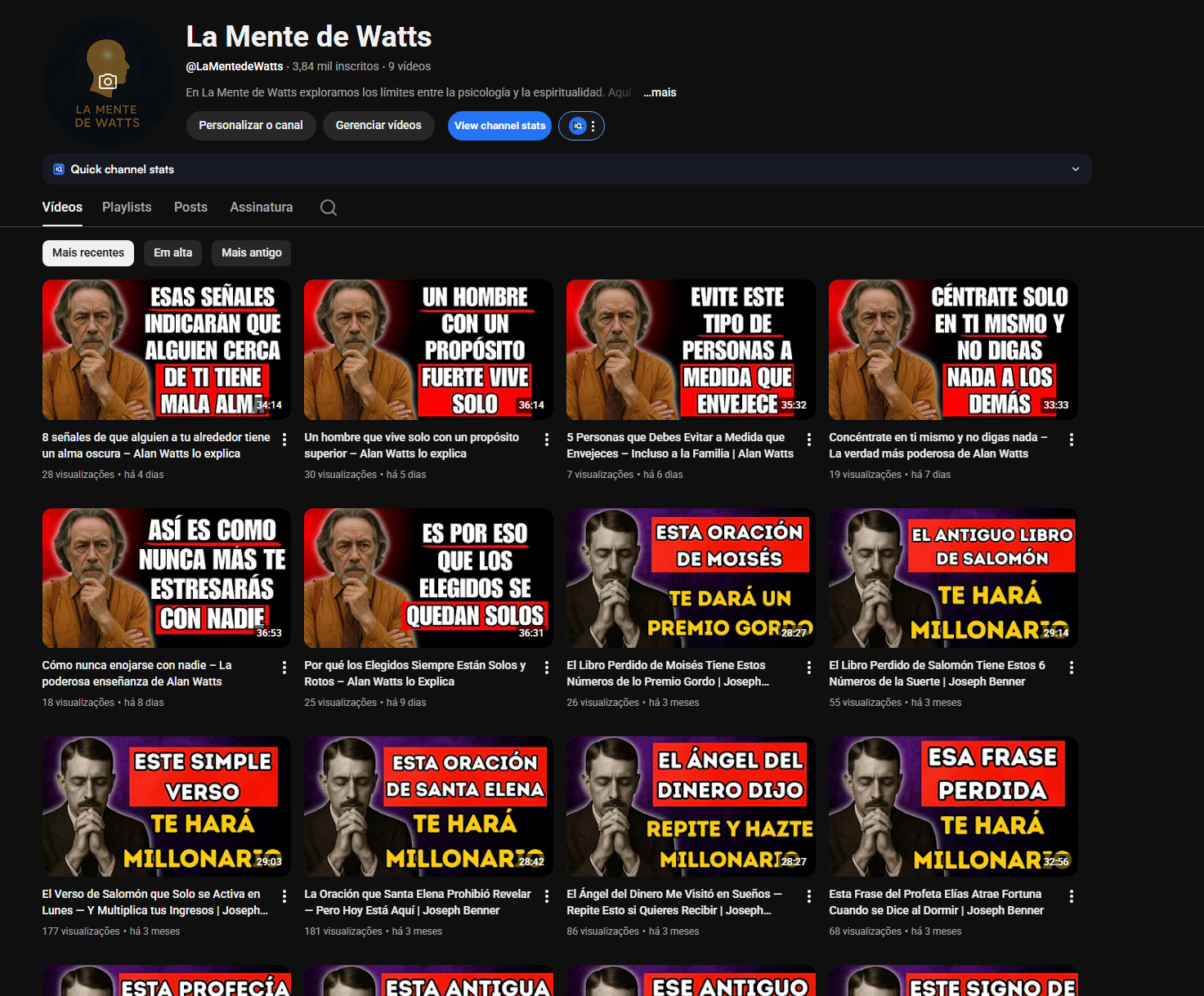Open '5 Personas que Debes Evitar' title link
The height and width of the screenshot is (996, 1204).
click(680, 445)
